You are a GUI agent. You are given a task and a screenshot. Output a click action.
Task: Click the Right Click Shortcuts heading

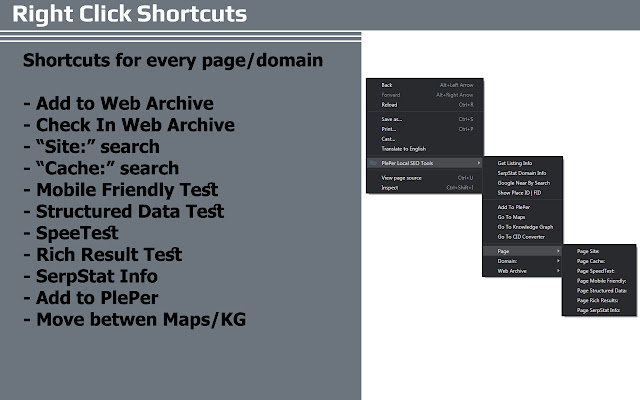tap(129, 14)
